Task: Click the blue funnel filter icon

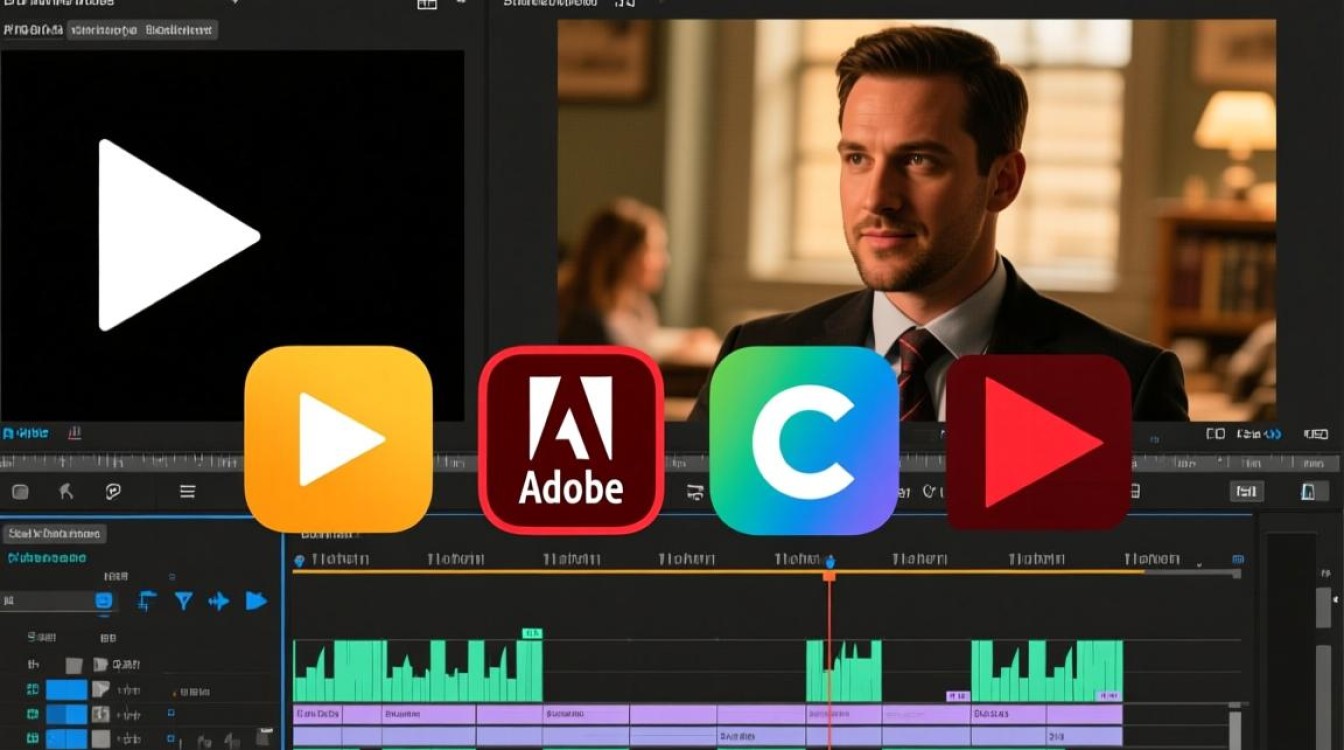Action: coord(183,600)
